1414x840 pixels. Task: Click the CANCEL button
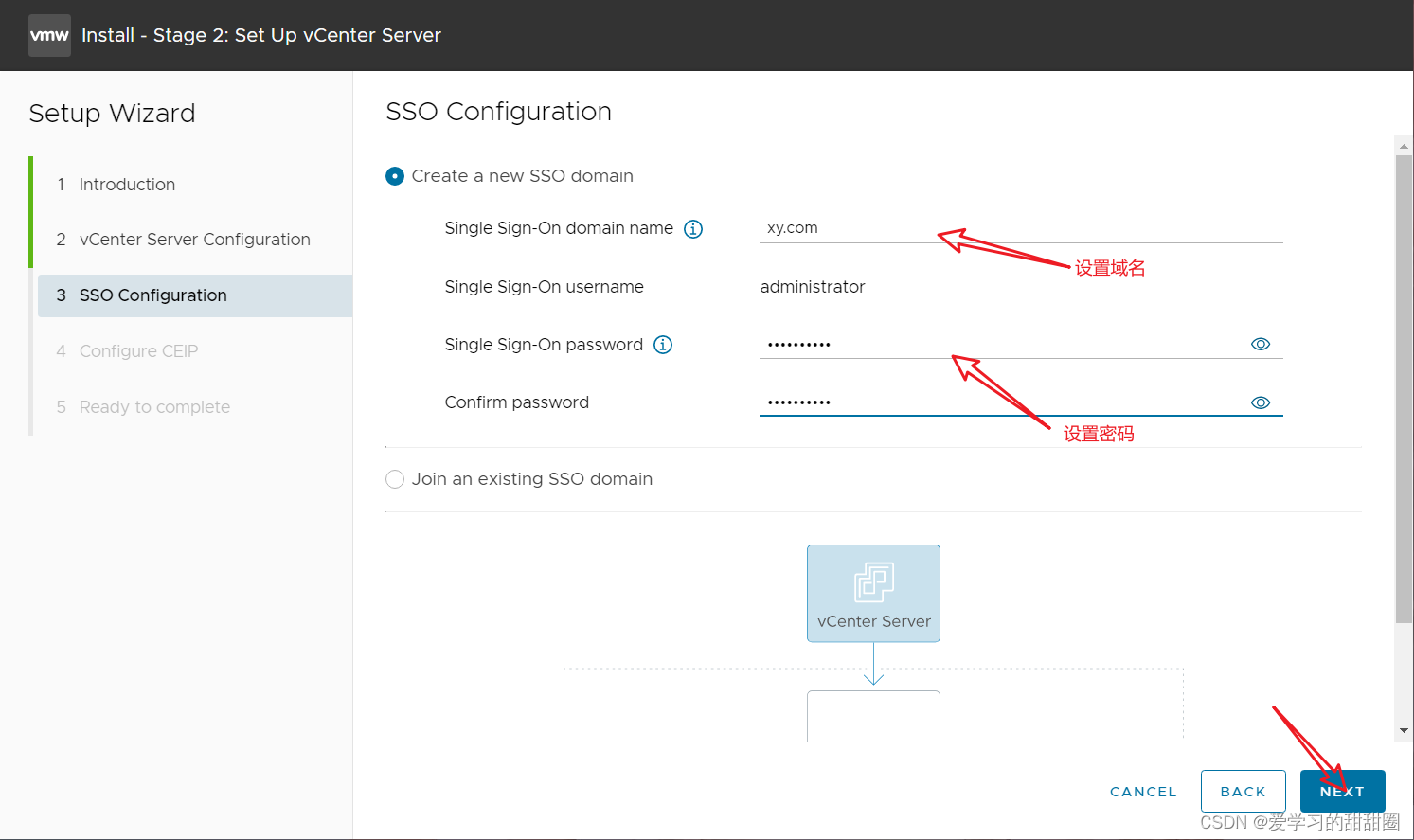1143,792
